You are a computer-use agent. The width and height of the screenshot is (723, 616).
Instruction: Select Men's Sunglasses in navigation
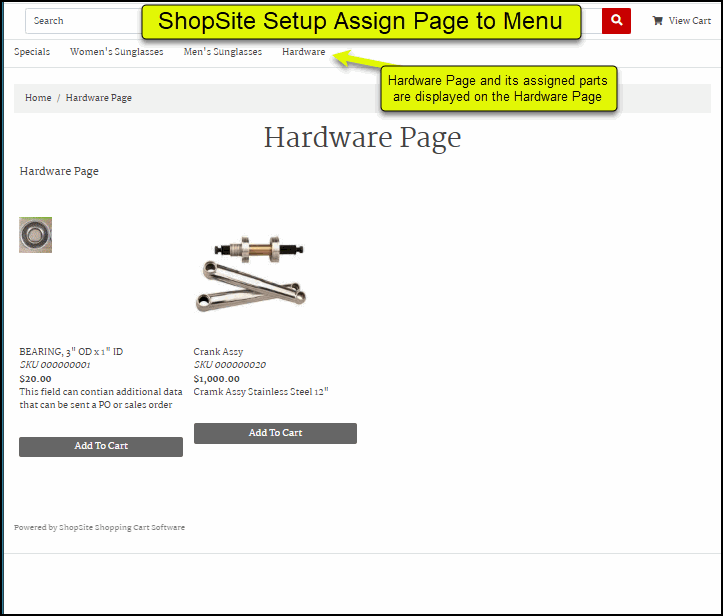222,52
